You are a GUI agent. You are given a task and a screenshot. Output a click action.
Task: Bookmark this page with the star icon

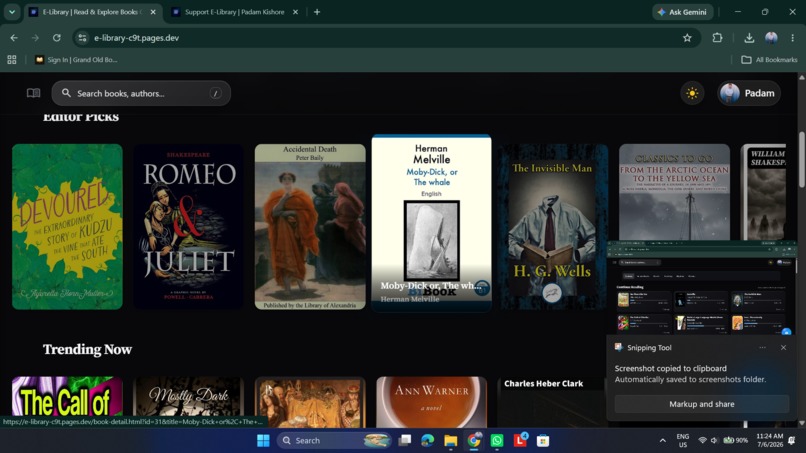pos(687,38)
